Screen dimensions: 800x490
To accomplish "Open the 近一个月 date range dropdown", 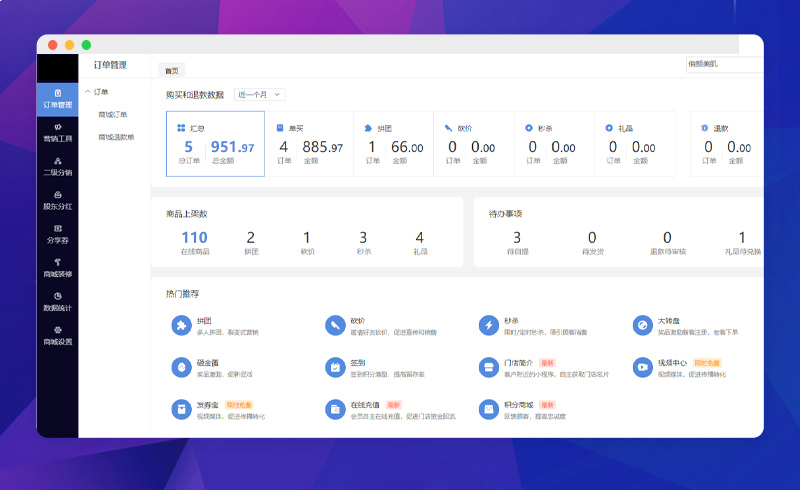I will 260,95.
